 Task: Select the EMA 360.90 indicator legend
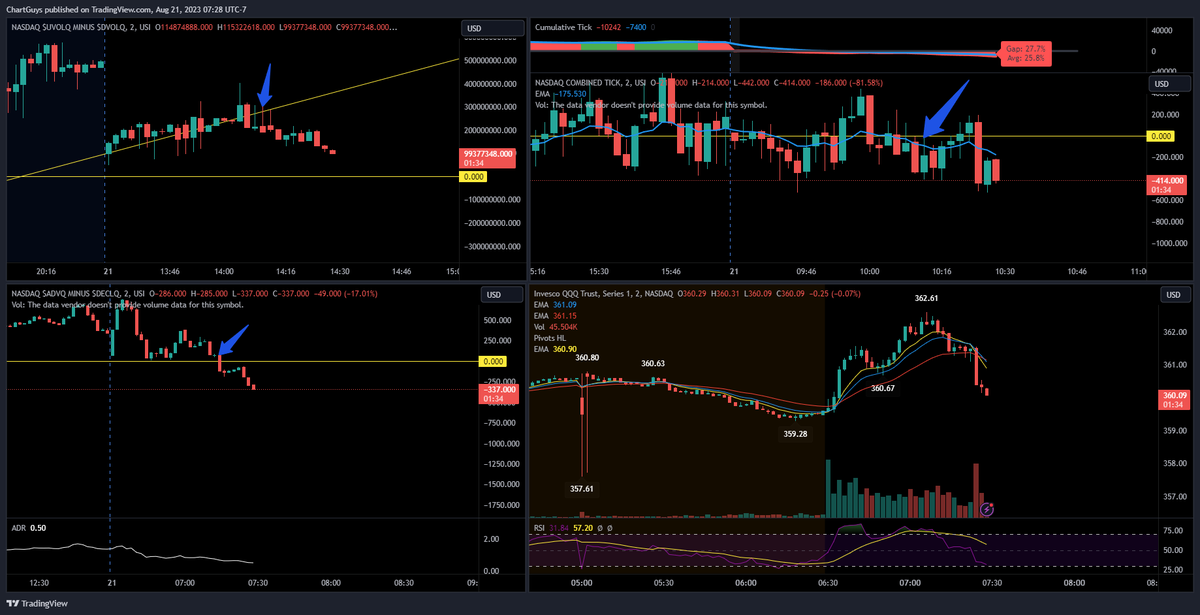[x=557, y=348]
